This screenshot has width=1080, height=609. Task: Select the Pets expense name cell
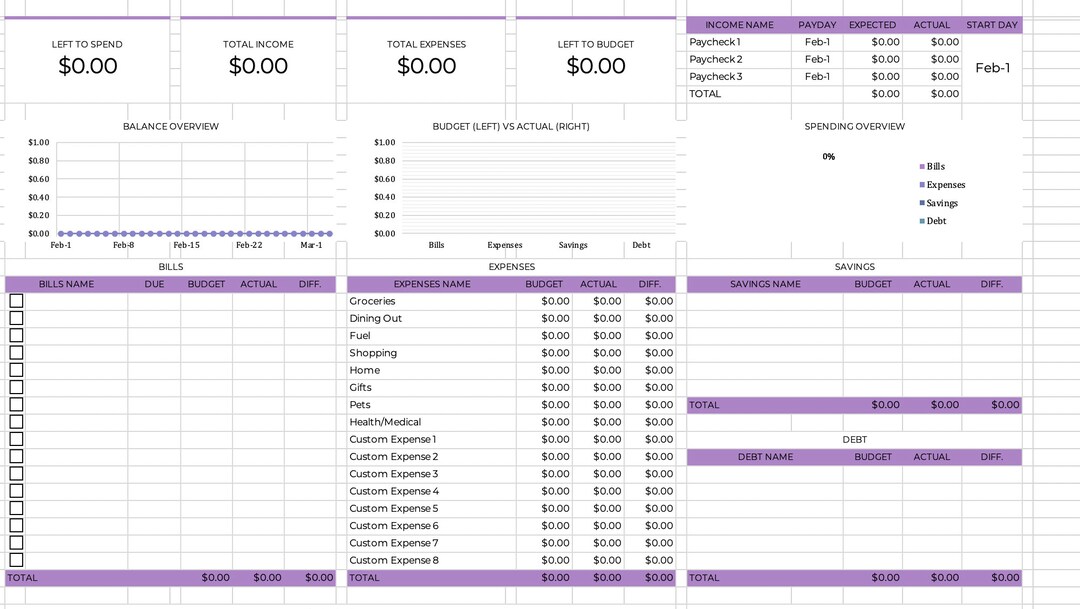[432, 404]
